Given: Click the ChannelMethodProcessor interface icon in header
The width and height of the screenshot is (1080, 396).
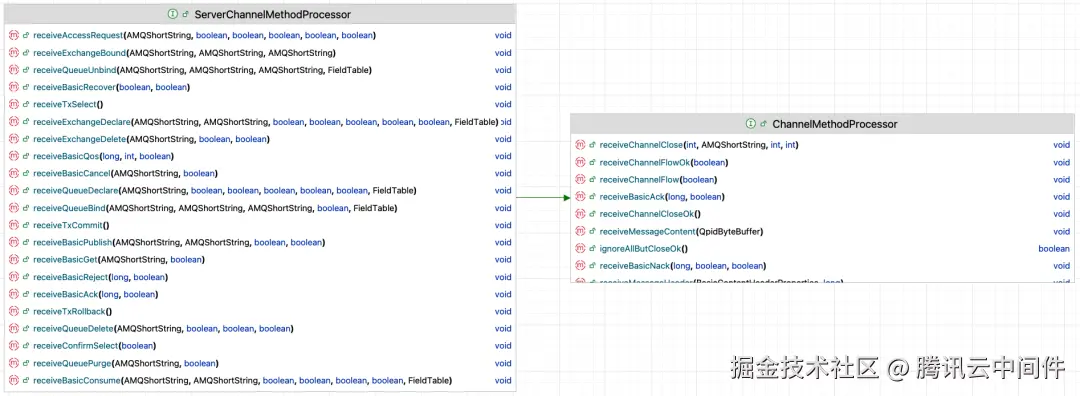Looking at the screenshot, I should click(x=751, y=124).
